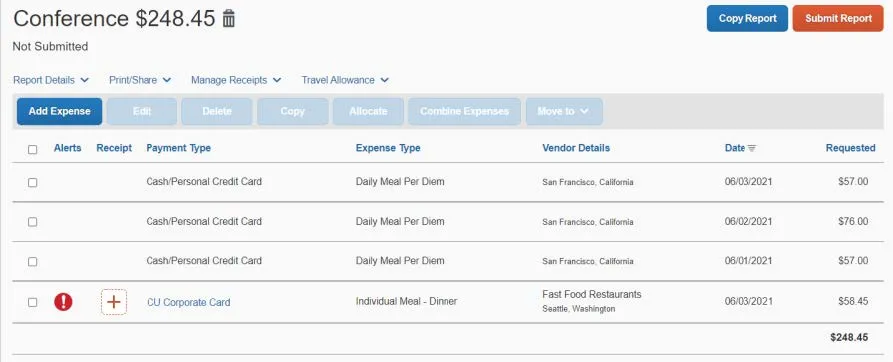This screenshot has height=362, width=893.
Task: Click the $58.45 requested amount
Action: 853,301
